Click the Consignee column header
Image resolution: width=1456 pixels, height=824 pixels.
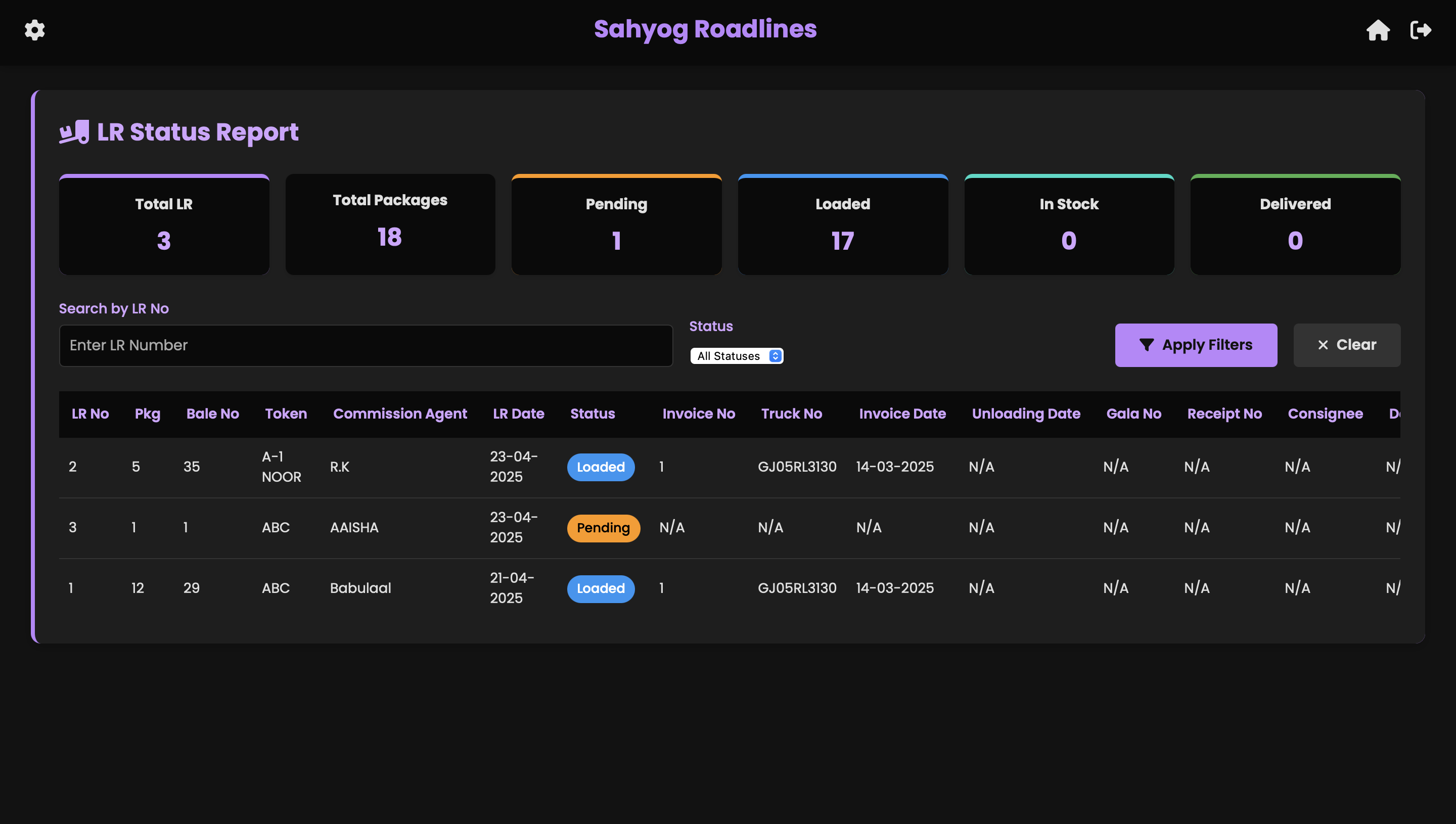click(1325, 414)
